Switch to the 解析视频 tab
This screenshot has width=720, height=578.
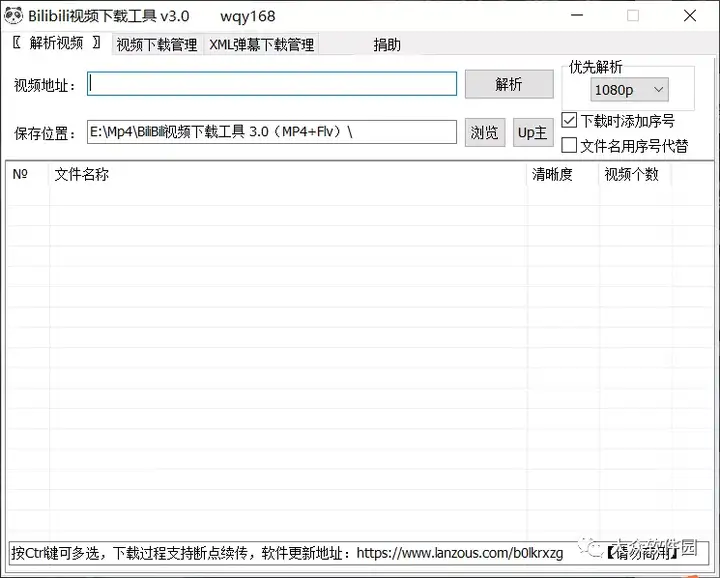pyautogui.click(x=56, y=43)
